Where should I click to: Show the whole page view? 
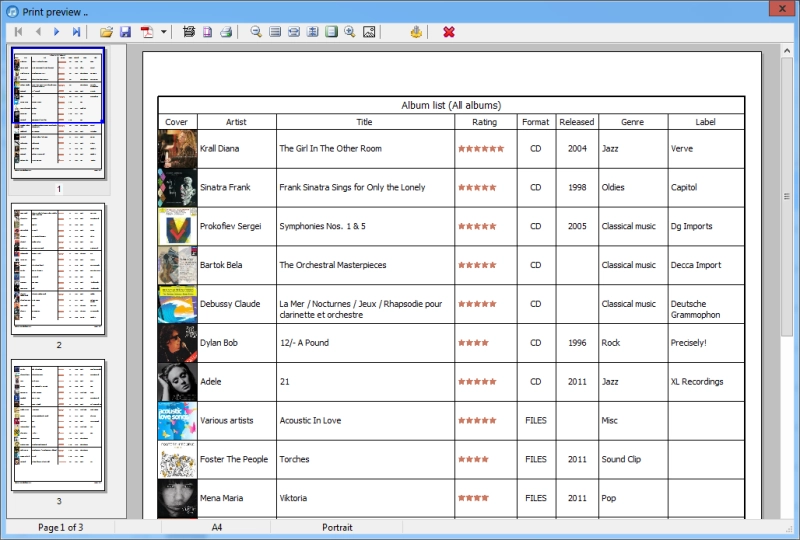click(331, 32)
